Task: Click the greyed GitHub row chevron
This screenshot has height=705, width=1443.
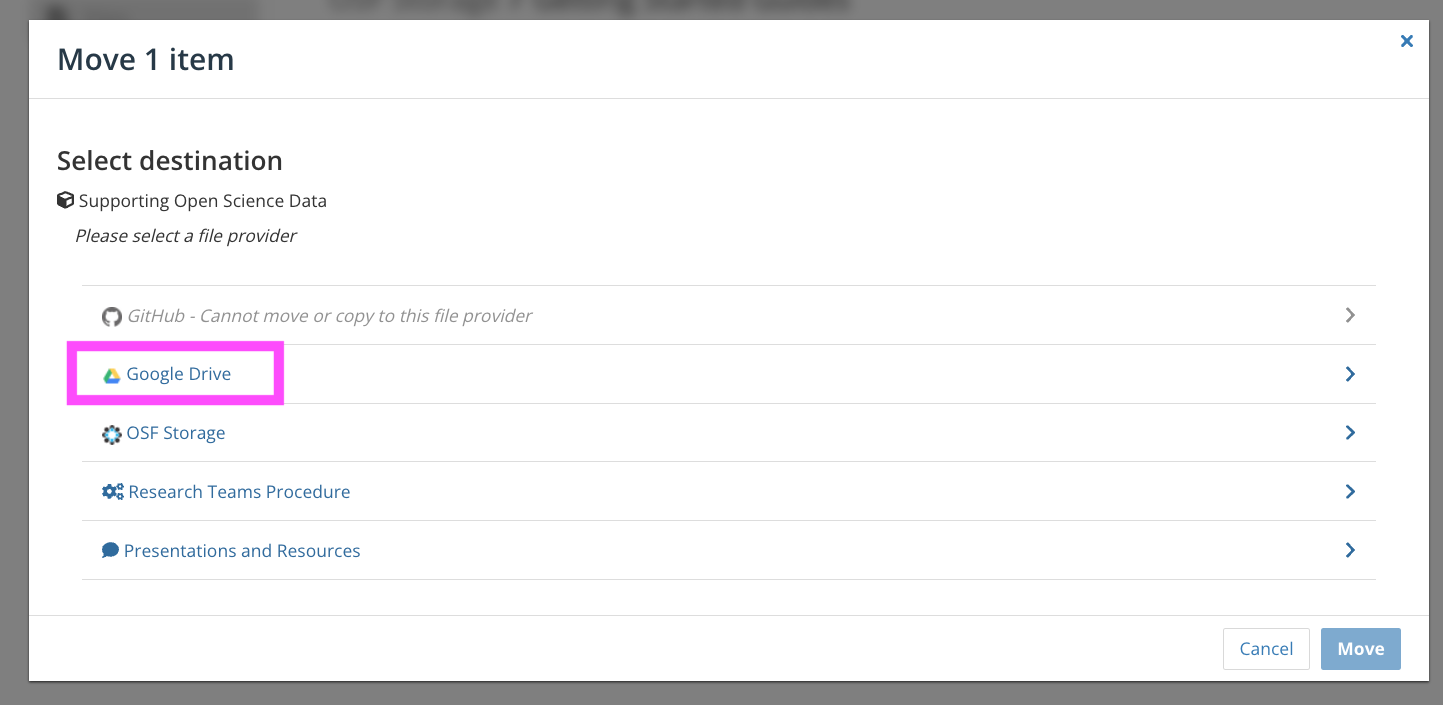Action: click(1350, 315)
